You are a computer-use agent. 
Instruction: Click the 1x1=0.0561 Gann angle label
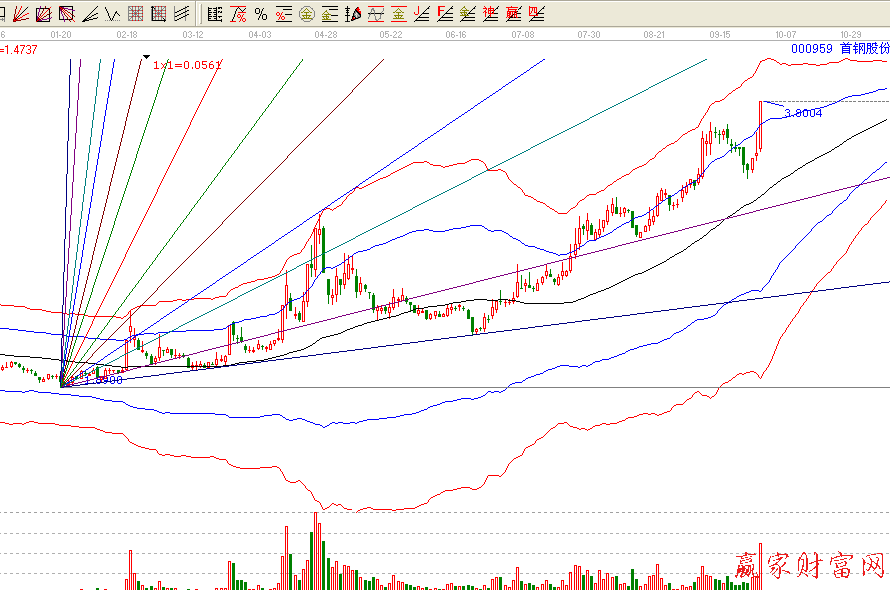pos(187,64)
